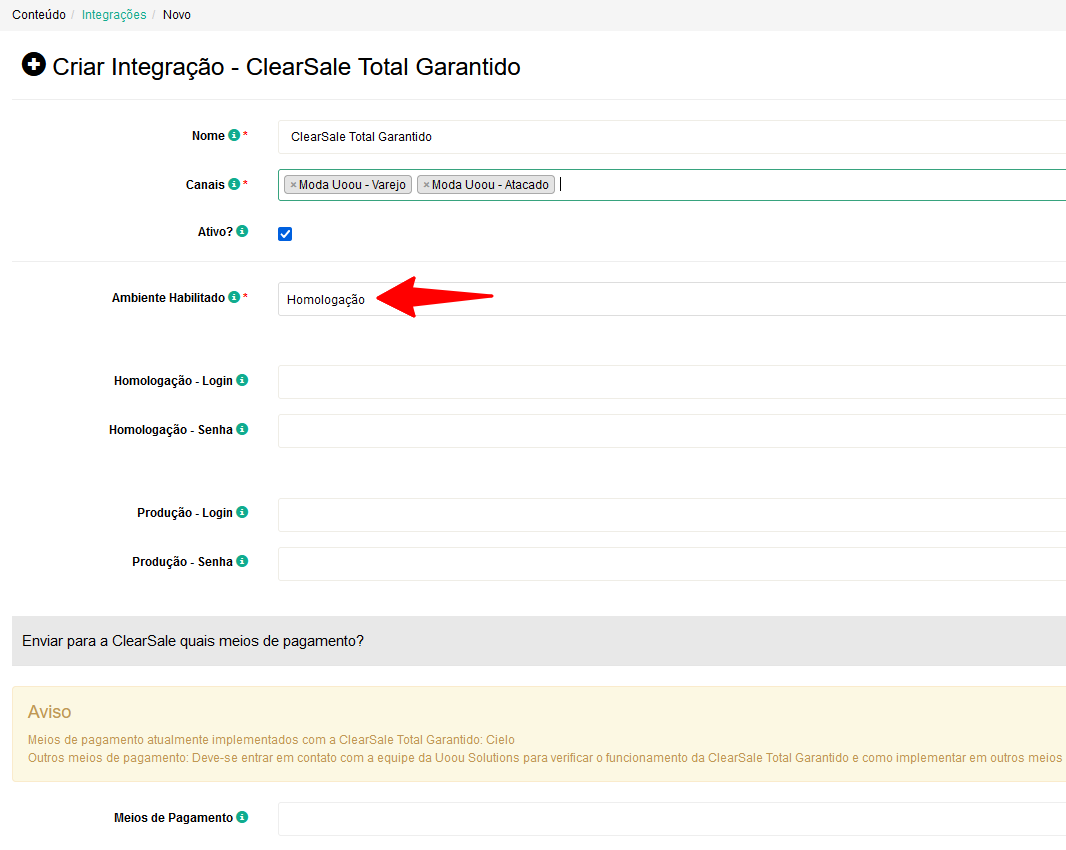
Task: Click the Moda Uoou - Atacado tag text
Action: pyautogui.click(x=490, y=185)
